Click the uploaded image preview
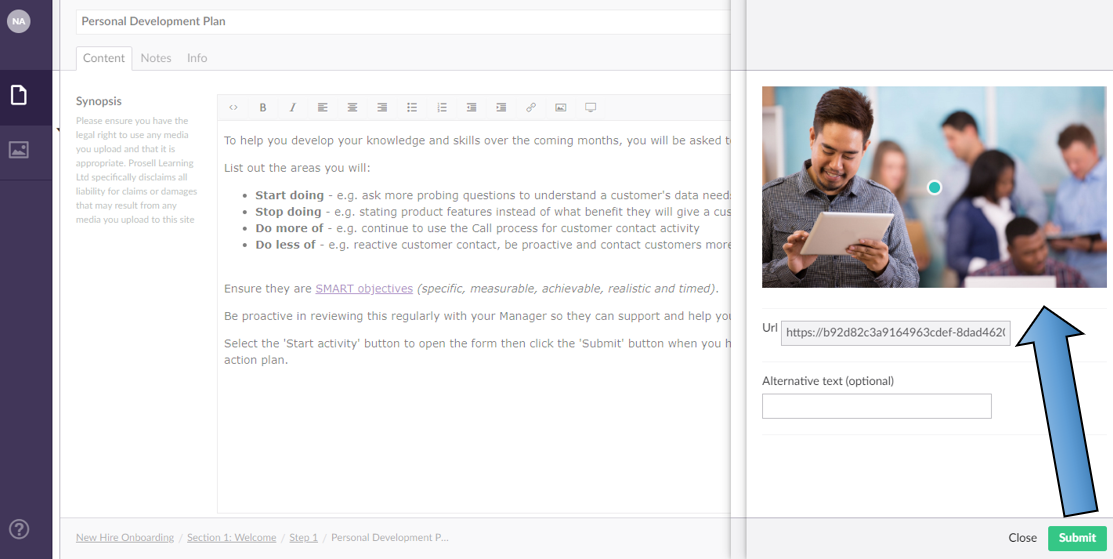This screenshot has height=559, width=1113. click(x=934, y=187)
